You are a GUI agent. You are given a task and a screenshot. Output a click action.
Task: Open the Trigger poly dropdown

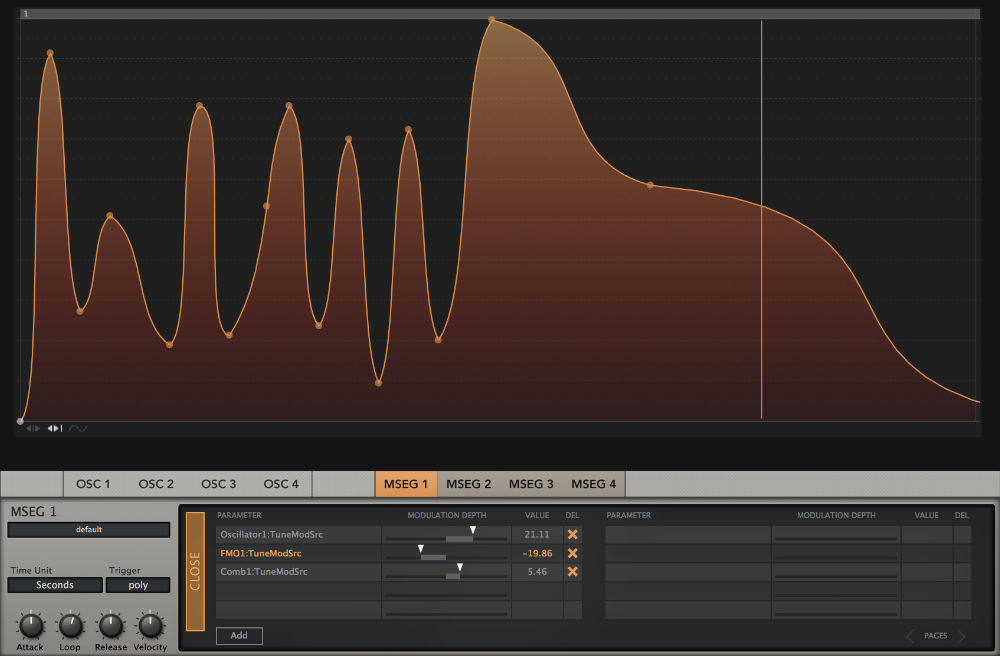tap(137, 585)
